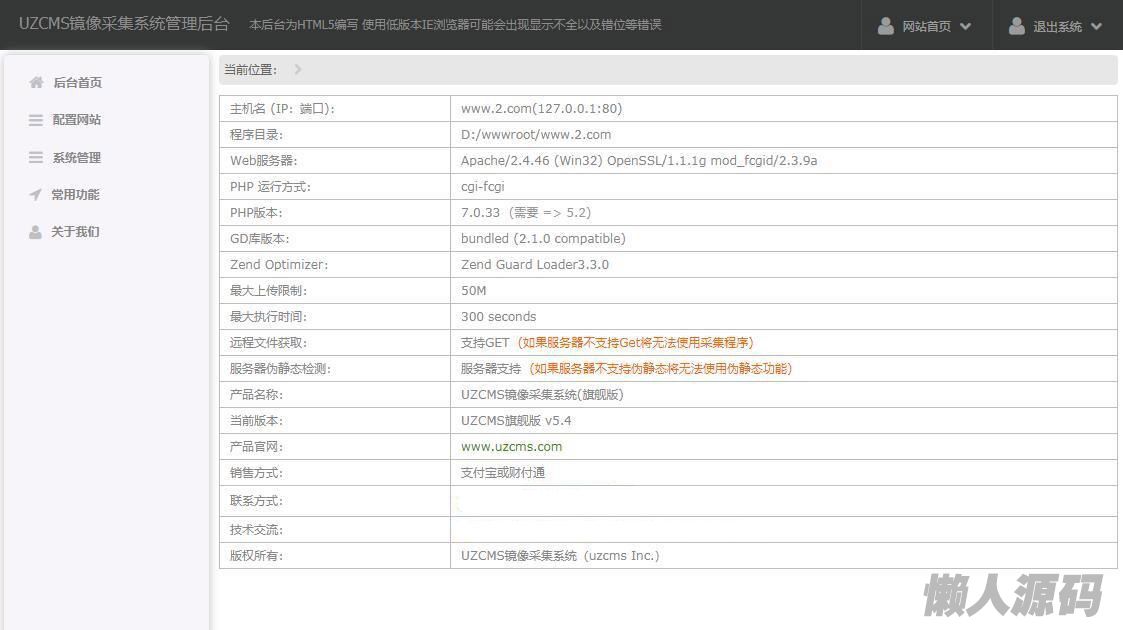Expand the 网站首页 dropdown chevron
The image size is (1123, 630).
click(965, 27)
